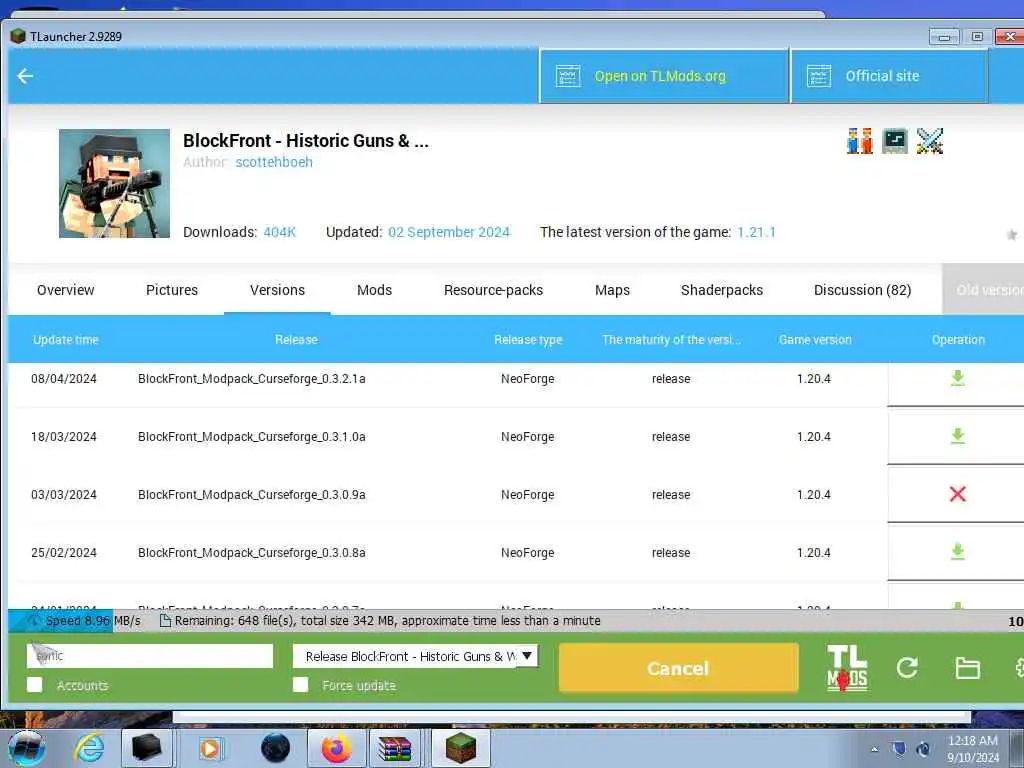
Task: Click the Operation column header
Action: (x=958, y=340)
